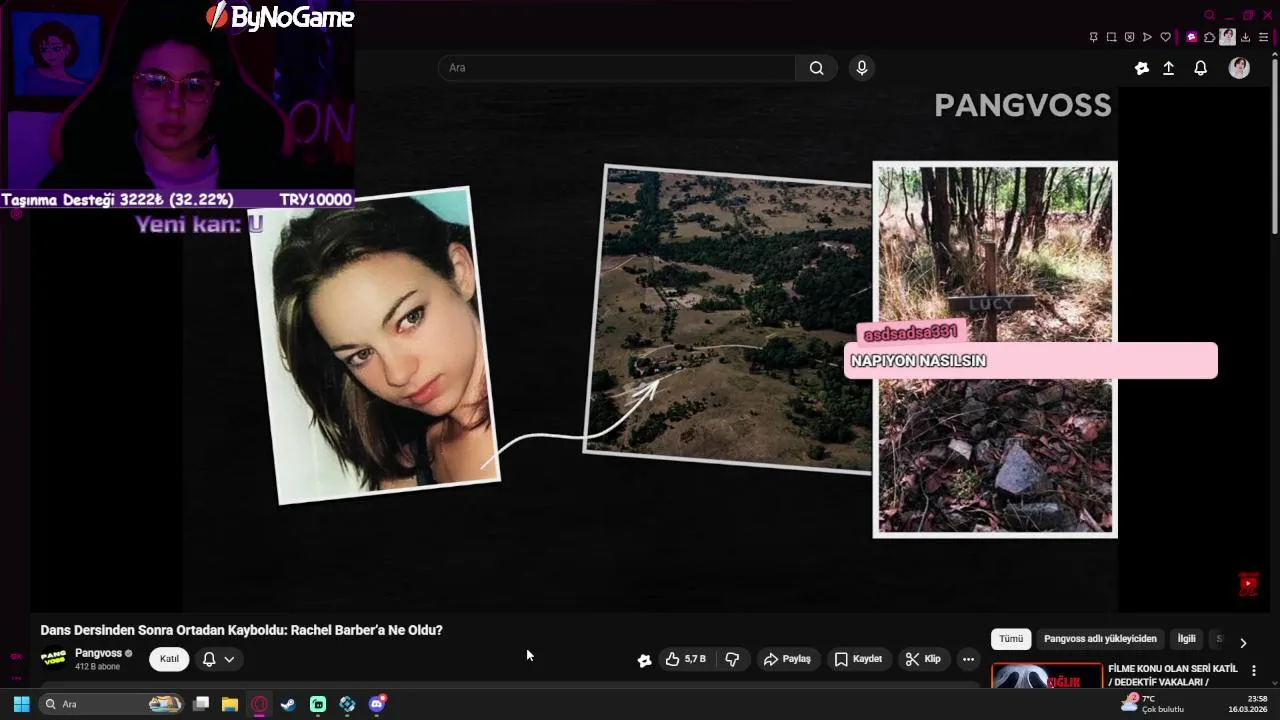Click the Paylaş share button

tap(787, 659)
